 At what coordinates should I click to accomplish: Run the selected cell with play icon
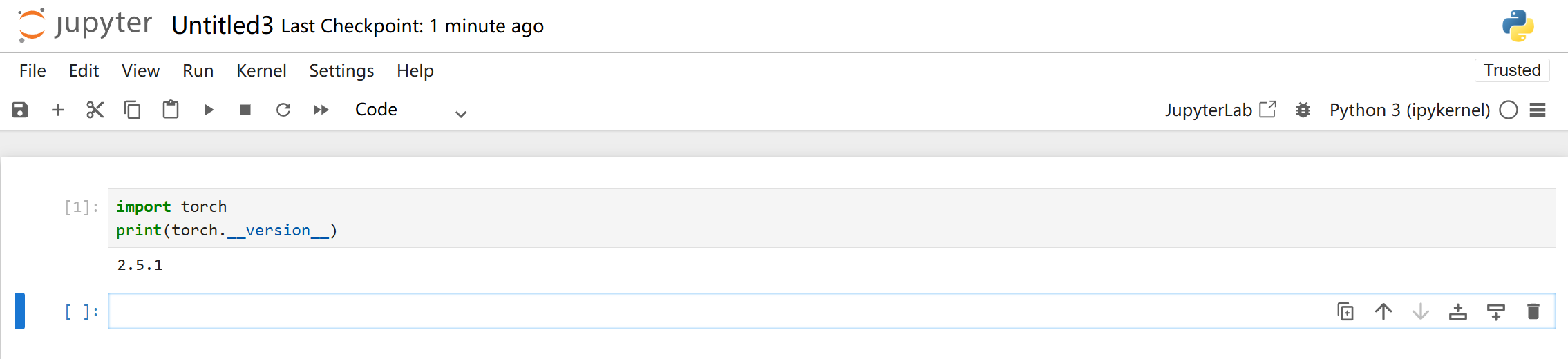pos(208,110)
